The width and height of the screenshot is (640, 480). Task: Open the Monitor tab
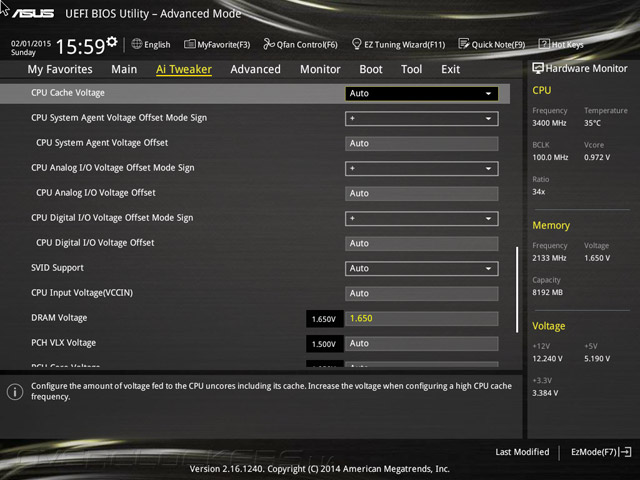tap(320, 69)
